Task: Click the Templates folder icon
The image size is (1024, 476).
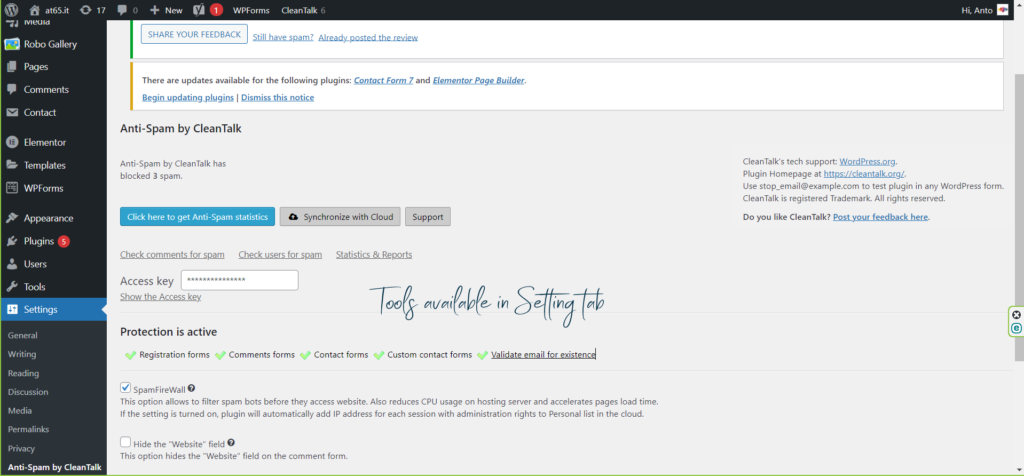Action: pyautogui.click(x=11, y=165)
